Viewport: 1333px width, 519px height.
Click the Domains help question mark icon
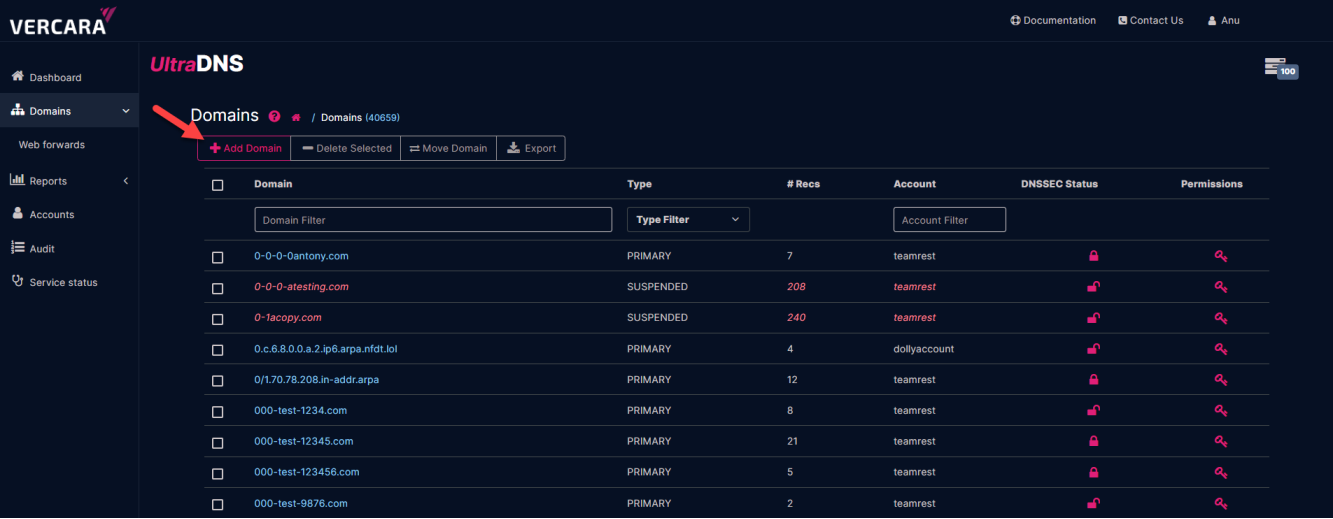click(275, 117)
